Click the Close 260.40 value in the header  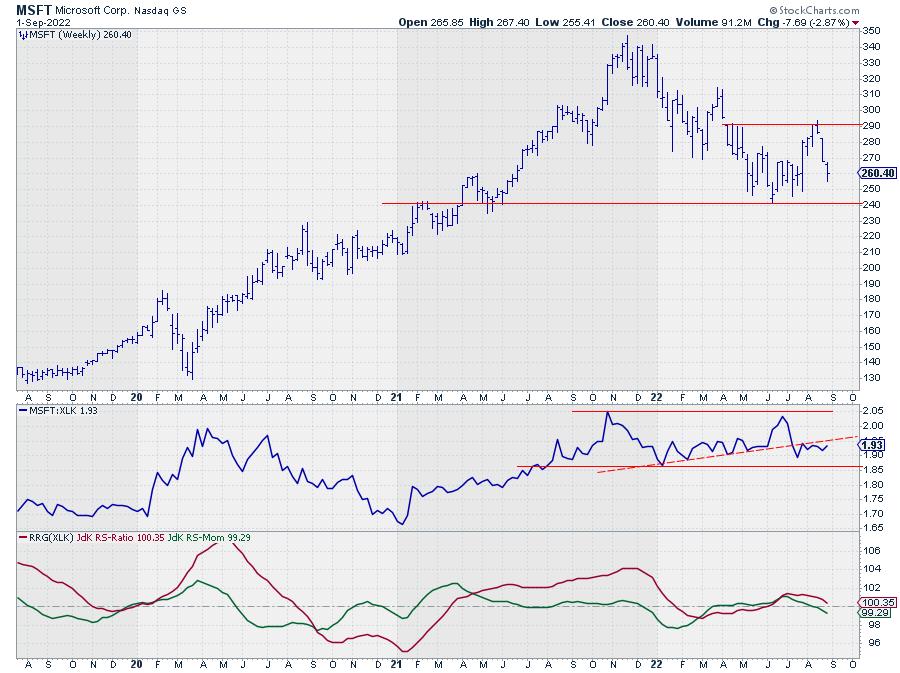click(x=635, y=22)
